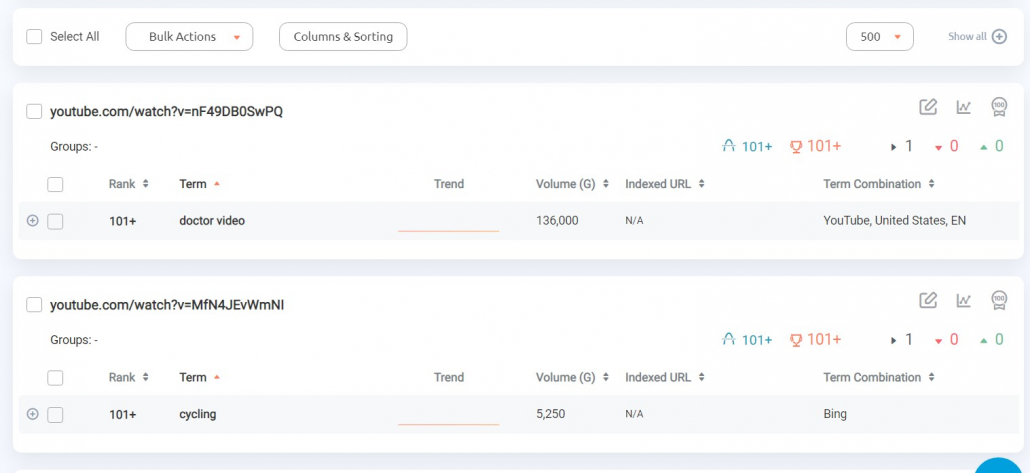1030x473 pixels.
Task: Open chart icon for MfN4JEvWmNI video
Action: click(963, 300)
